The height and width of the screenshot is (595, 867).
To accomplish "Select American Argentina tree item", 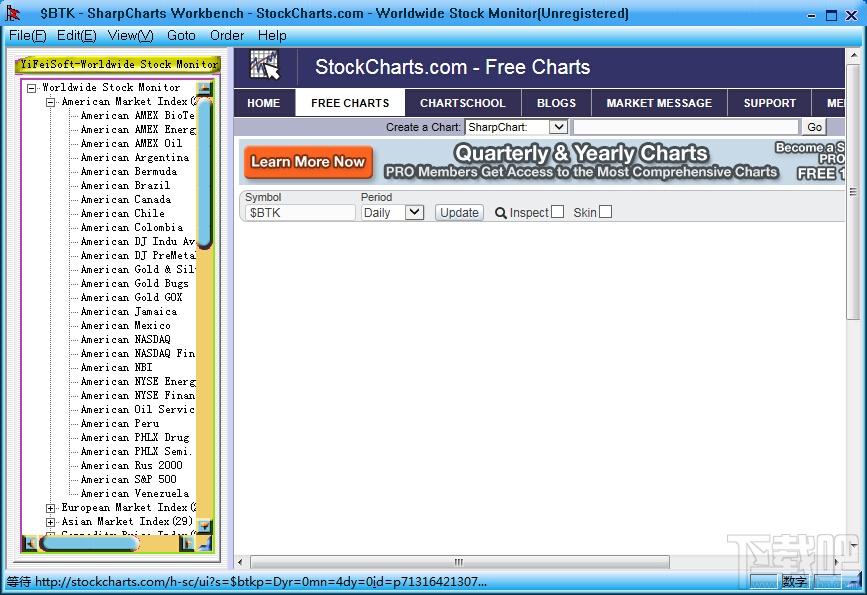I will [x=135, y=158].
